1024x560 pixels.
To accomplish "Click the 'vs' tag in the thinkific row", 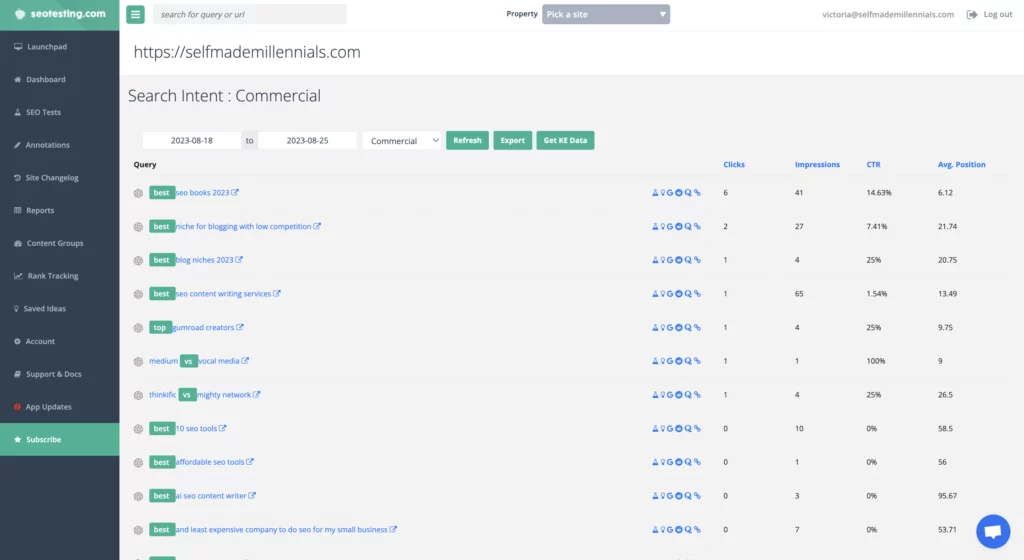I will coord(187,395).
